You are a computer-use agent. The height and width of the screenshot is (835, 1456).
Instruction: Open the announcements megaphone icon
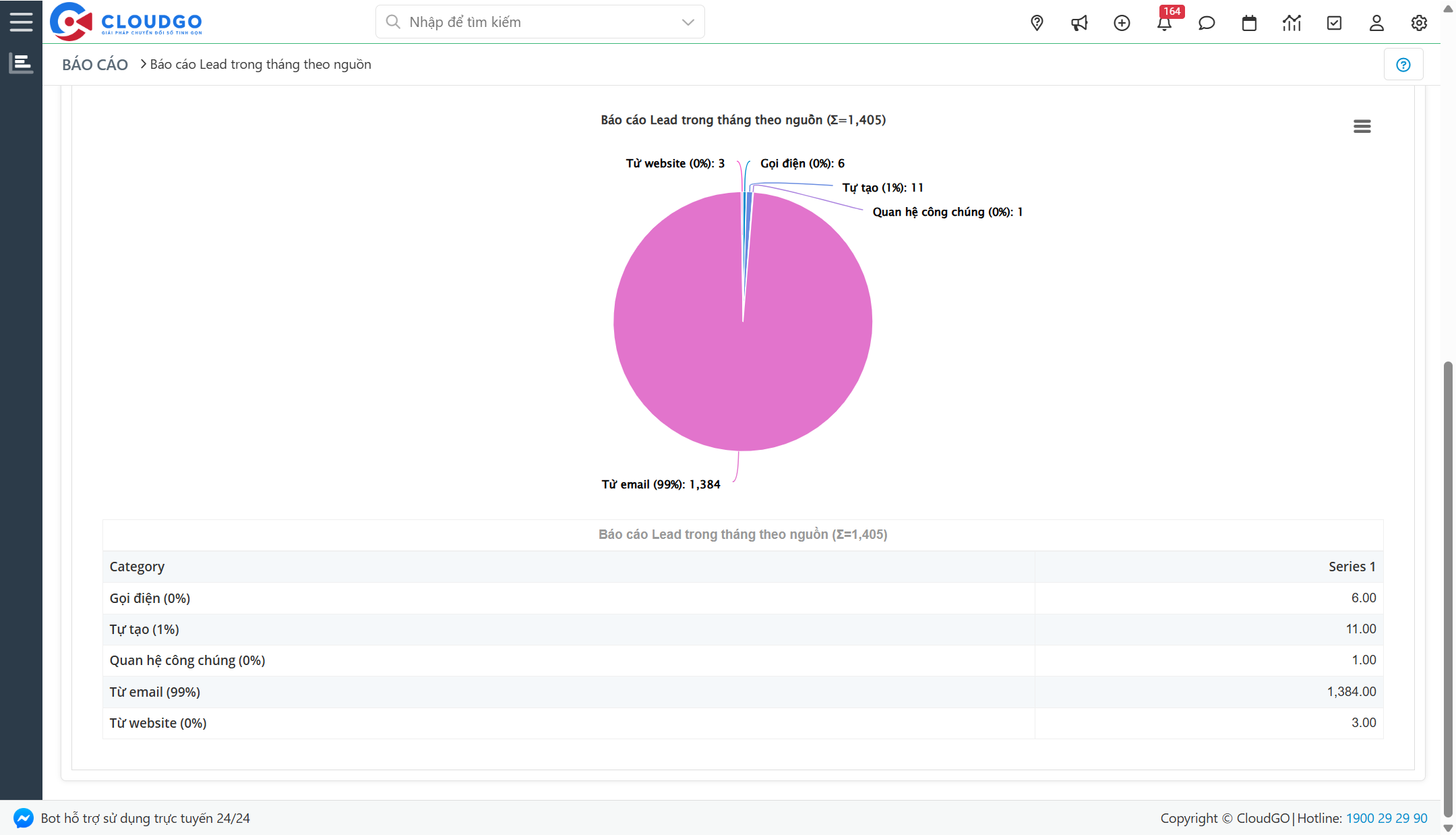click(1079, 22)
